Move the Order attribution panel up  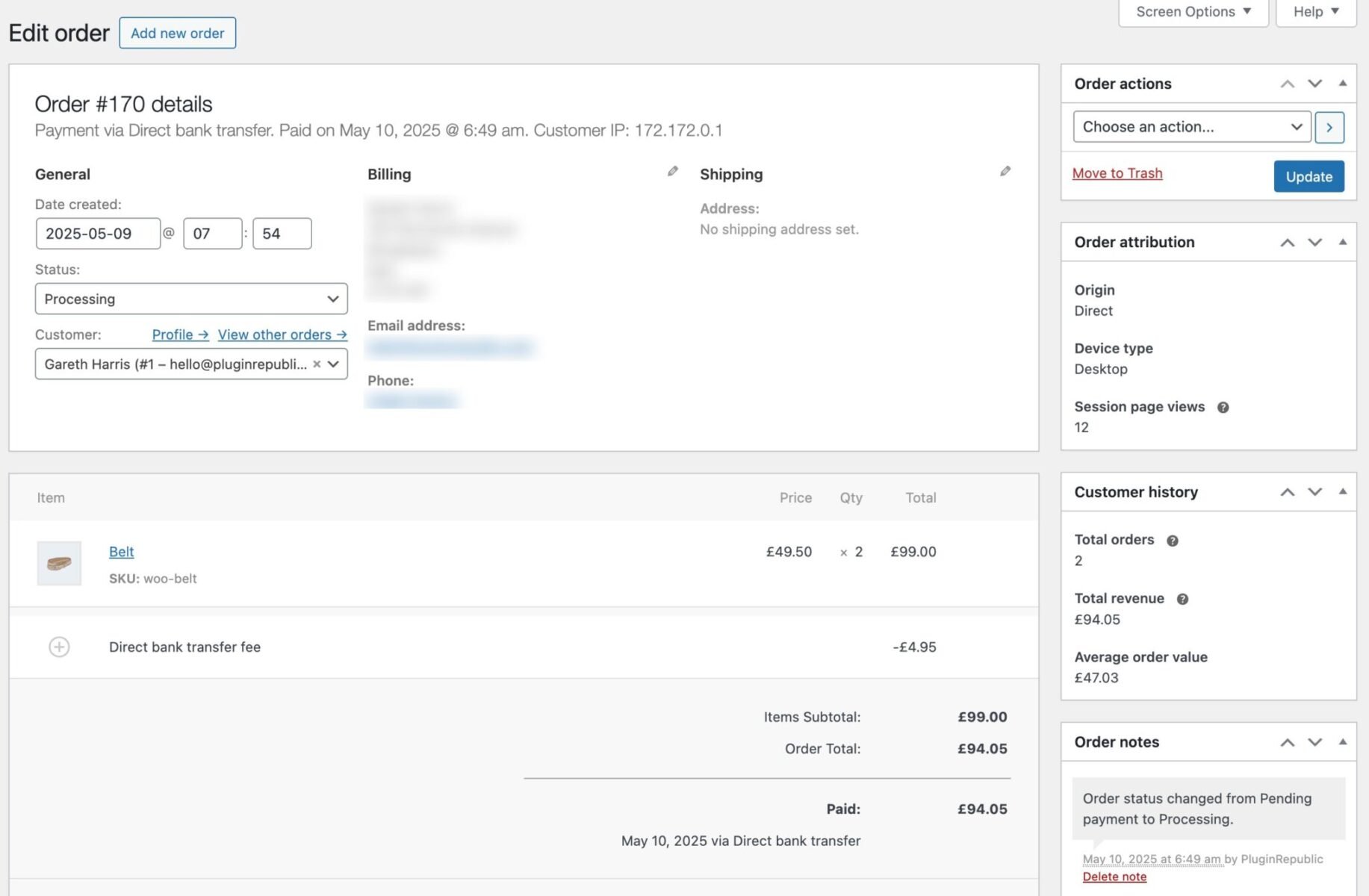click(x=1287, y=242)
